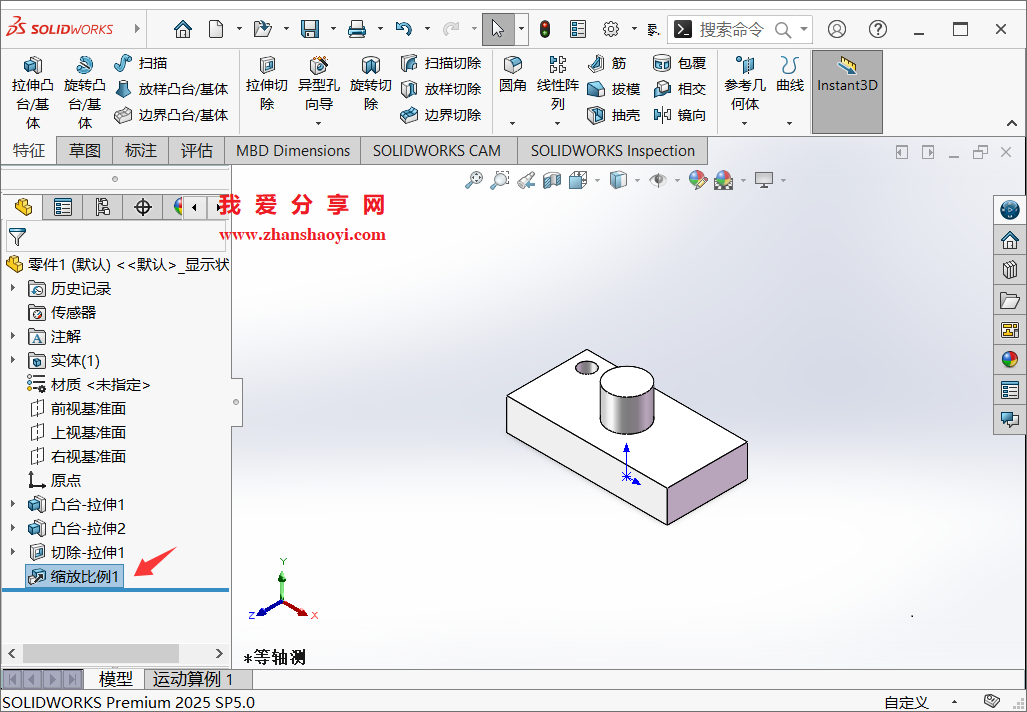Screen dimensions: 1027x712
Task: Click the Rebuild traffic light icon
Action: 545,29
